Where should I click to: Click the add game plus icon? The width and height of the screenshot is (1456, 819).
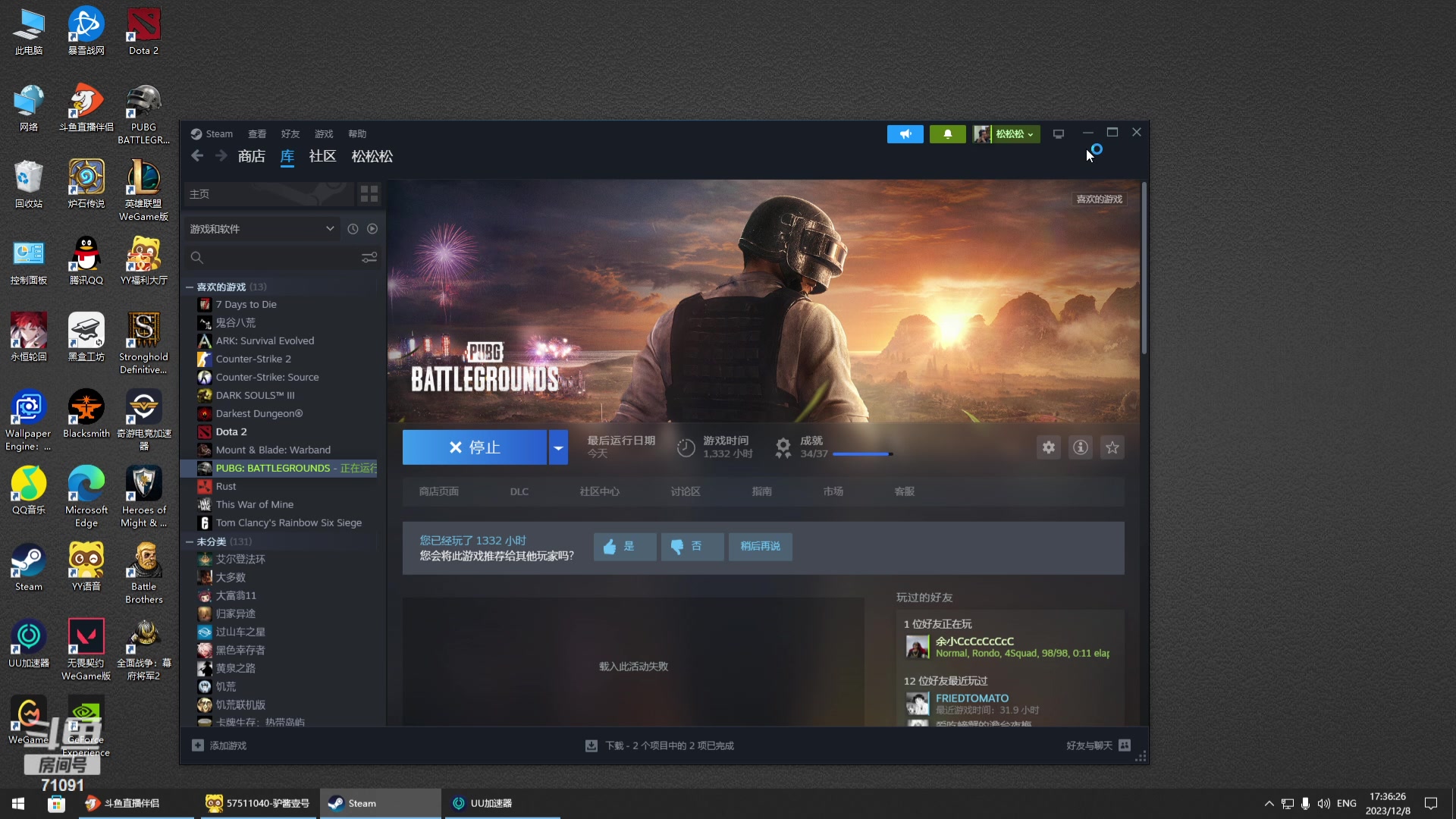point(198,745)
